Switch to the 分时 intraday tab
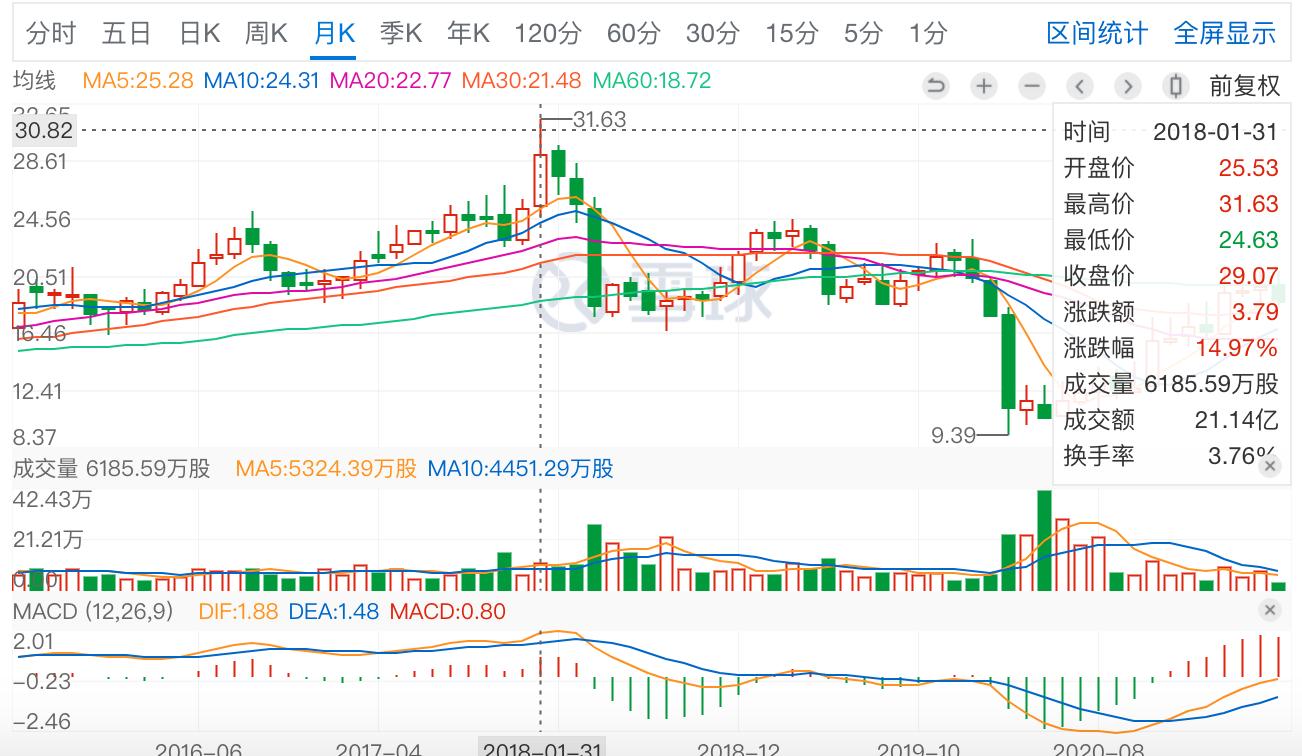The width and height of the screenshot is (1302, 756). [50, 33]
